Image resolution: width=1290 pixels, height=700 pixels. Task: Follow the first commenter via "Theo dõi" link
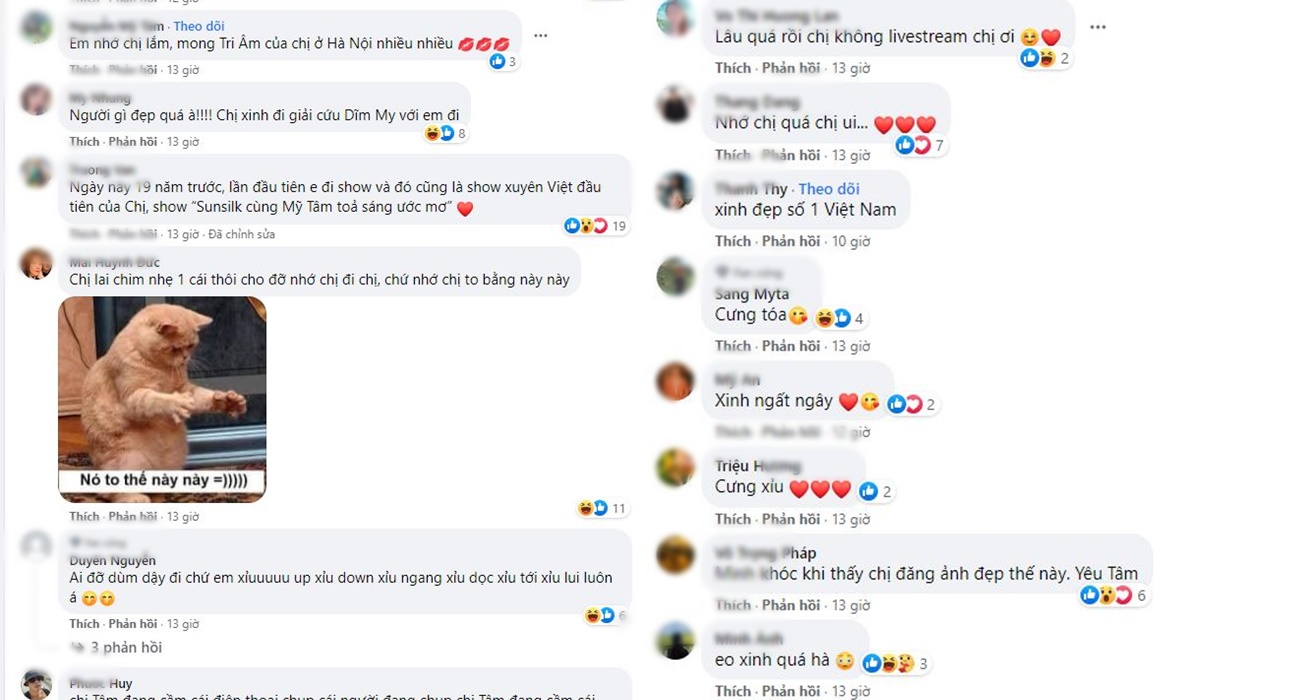coord(199,25)
